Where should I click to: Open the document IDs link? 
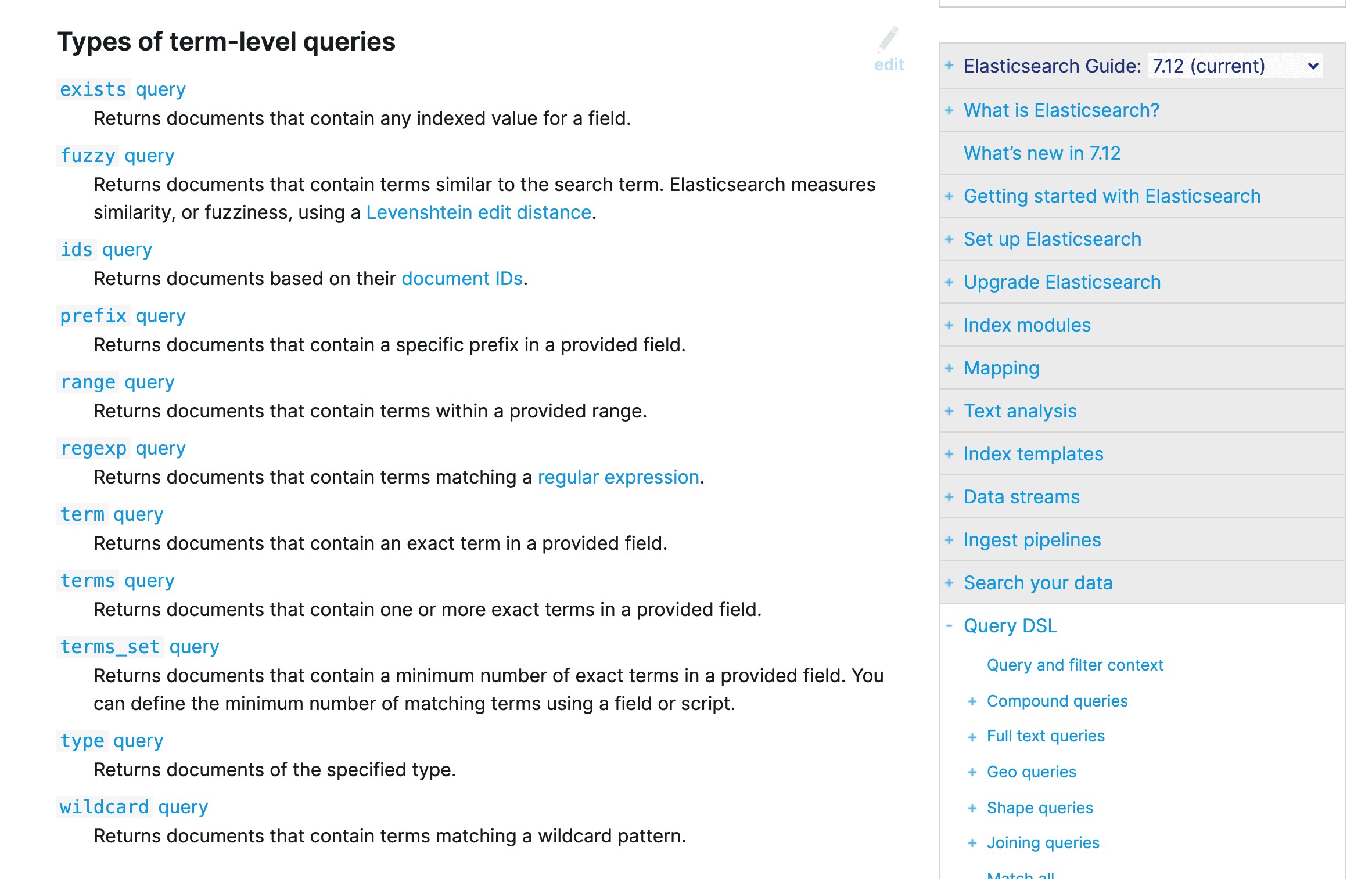click(x=462, y=278)
